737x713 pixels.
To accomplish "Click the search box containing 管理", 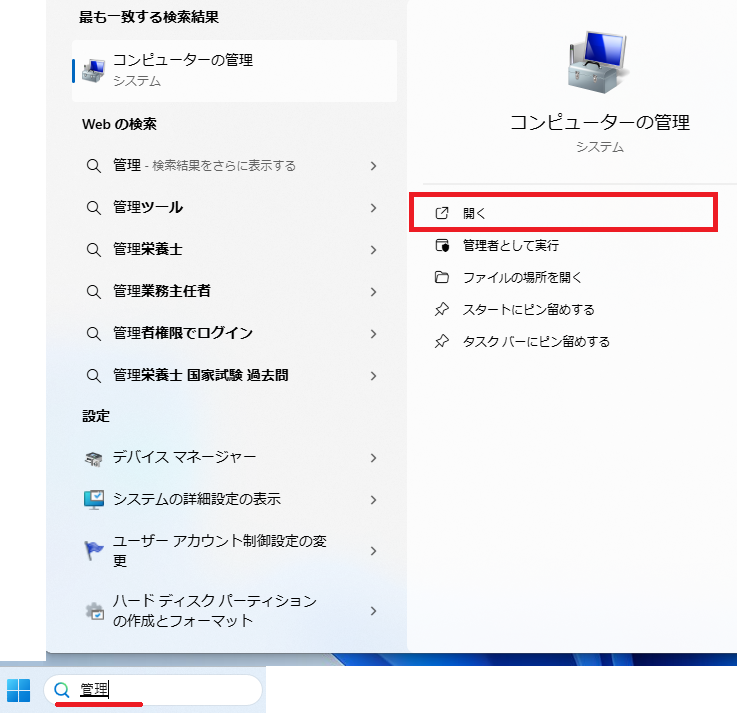I will click(153, 690).
